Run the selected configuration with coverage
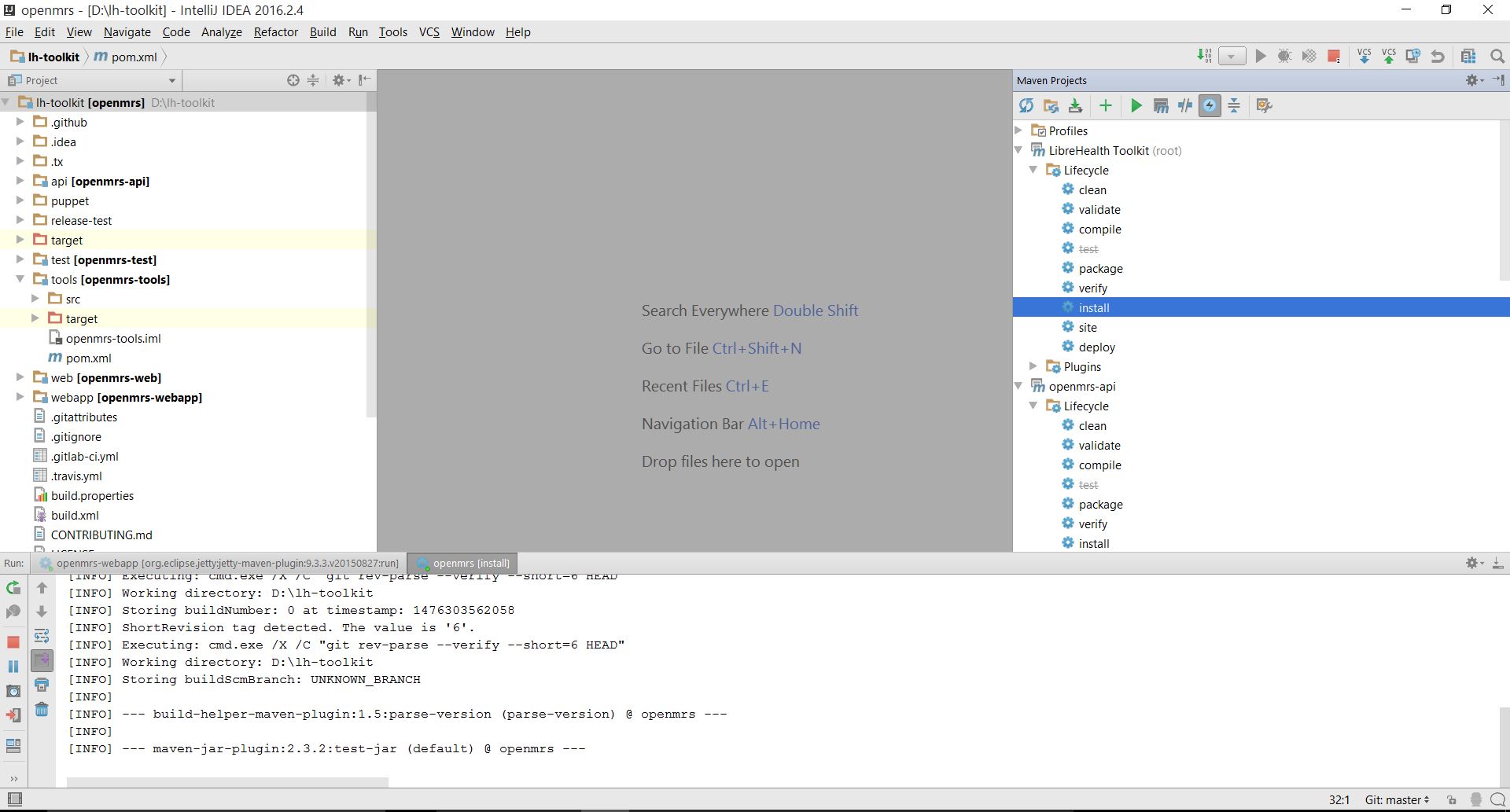 [1309, 56]
